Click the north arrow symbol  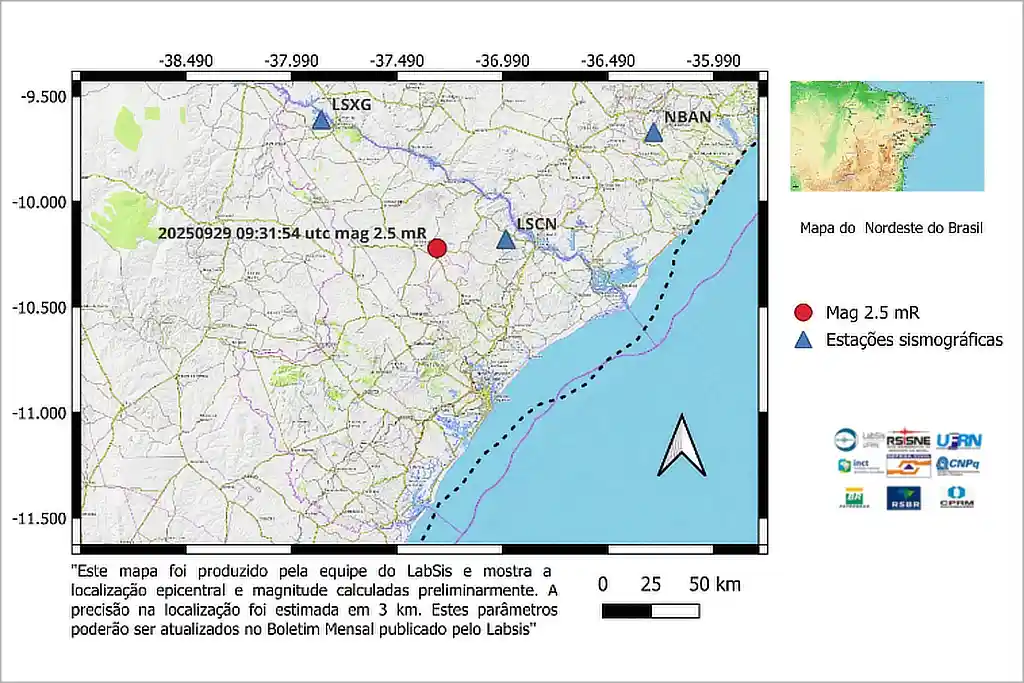[681, 446]
